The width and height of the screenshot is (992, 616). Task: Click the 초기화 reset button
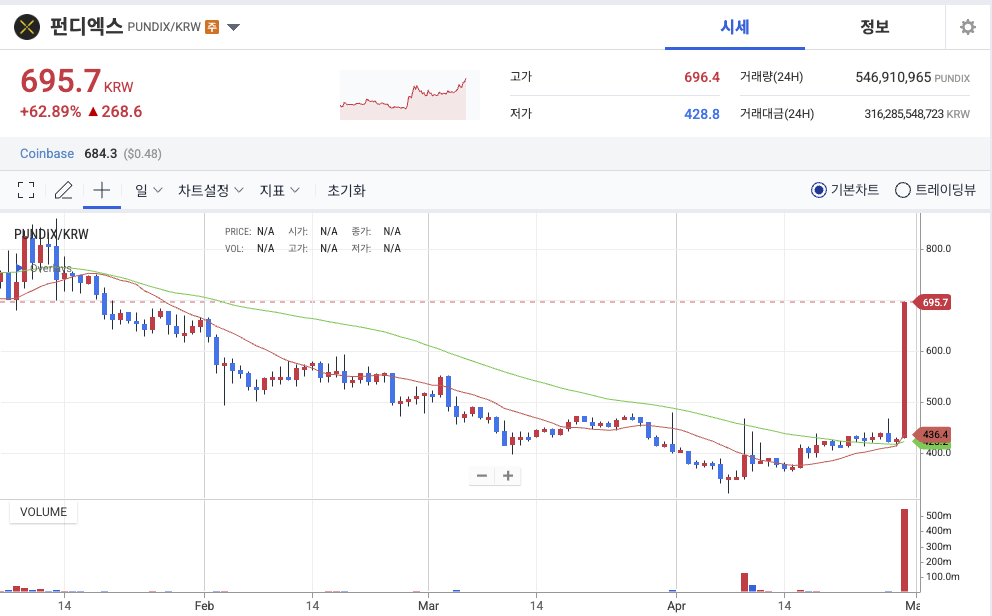(346, 190)
